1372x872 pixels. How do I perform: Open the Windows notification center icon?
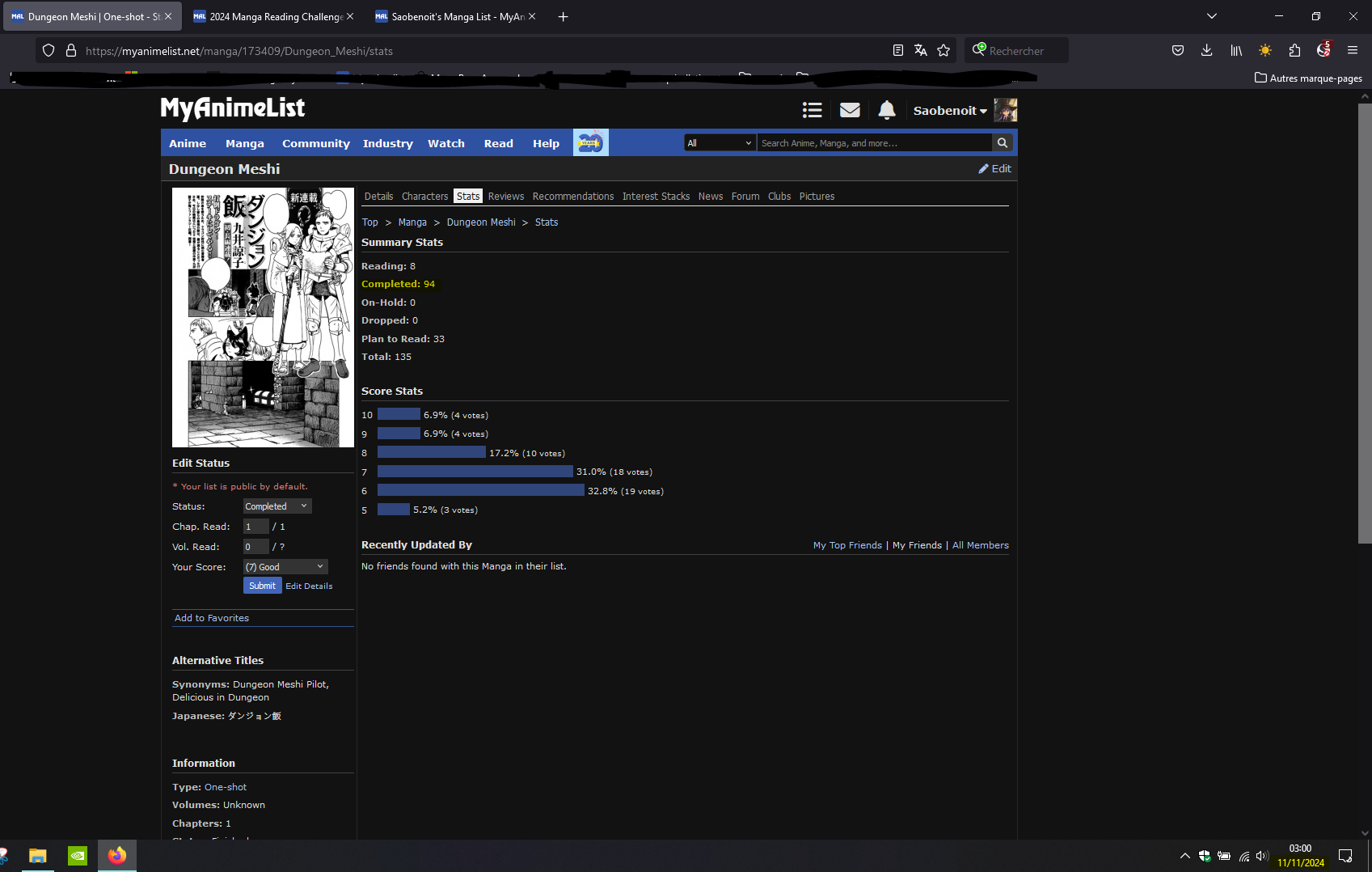tap(1345, 856)
